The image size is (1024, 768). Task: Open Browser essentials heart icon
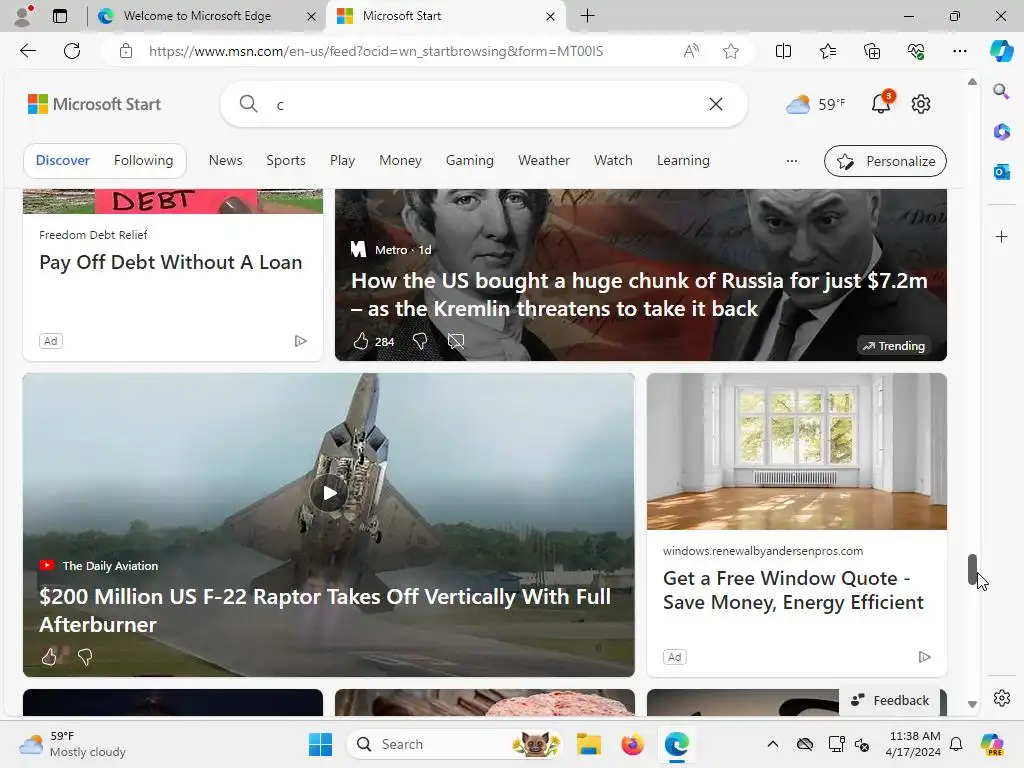click(x=916, y=51)
